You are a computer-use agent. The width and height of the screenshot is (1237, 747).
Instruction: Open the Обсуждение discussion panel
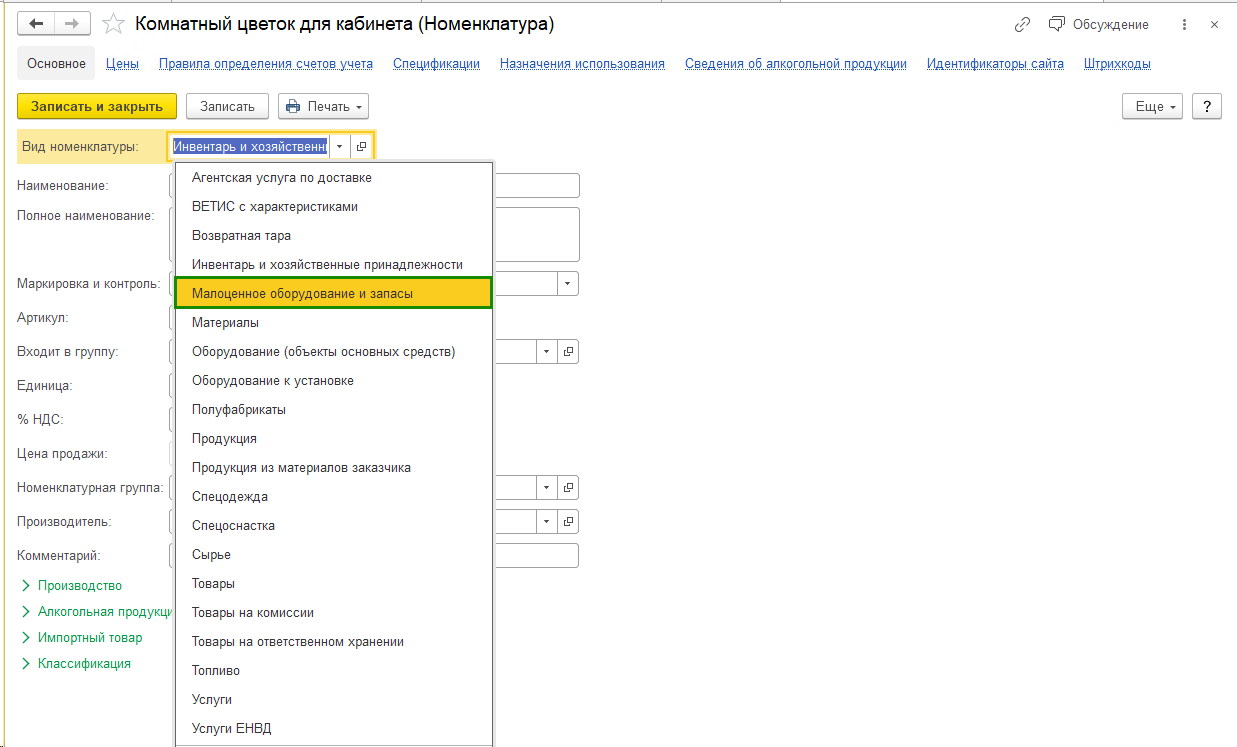pyautogui.click(x=1098, y=25)
